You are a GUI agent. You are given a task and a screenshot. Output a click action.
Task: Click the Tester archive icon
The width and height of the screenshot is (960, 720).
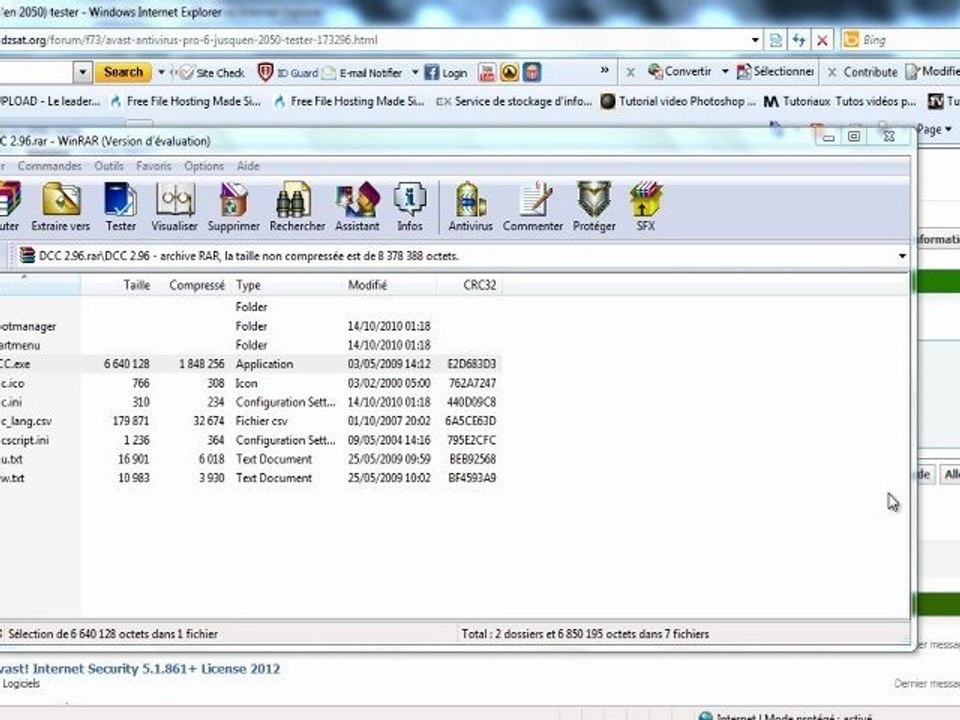[x=121, y=206]
